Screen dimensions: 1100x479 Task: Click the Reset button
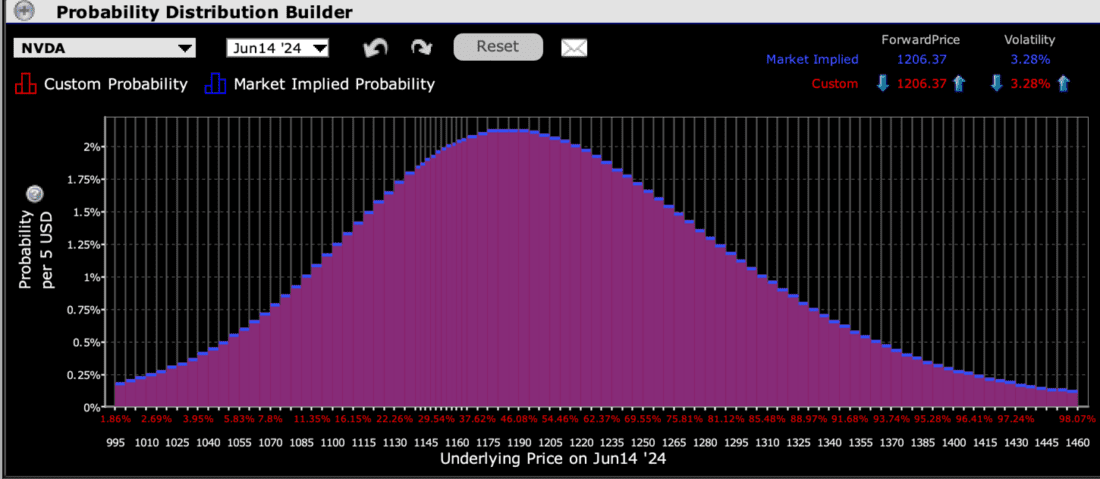pyautogui.click(x=498, y=47)
